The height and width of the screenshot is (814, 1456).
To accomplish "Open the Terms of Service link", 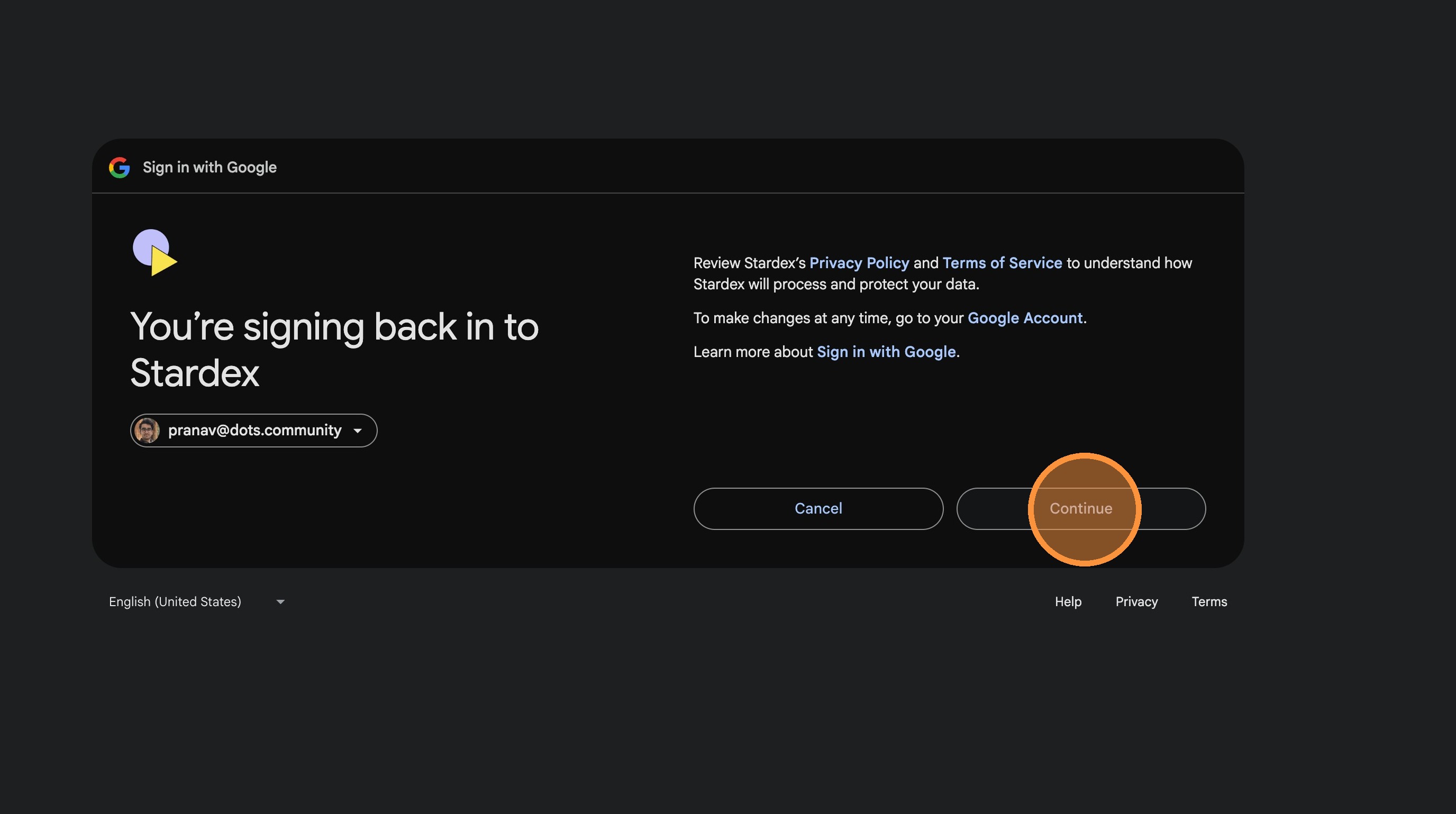I will tap(1002, 263).
